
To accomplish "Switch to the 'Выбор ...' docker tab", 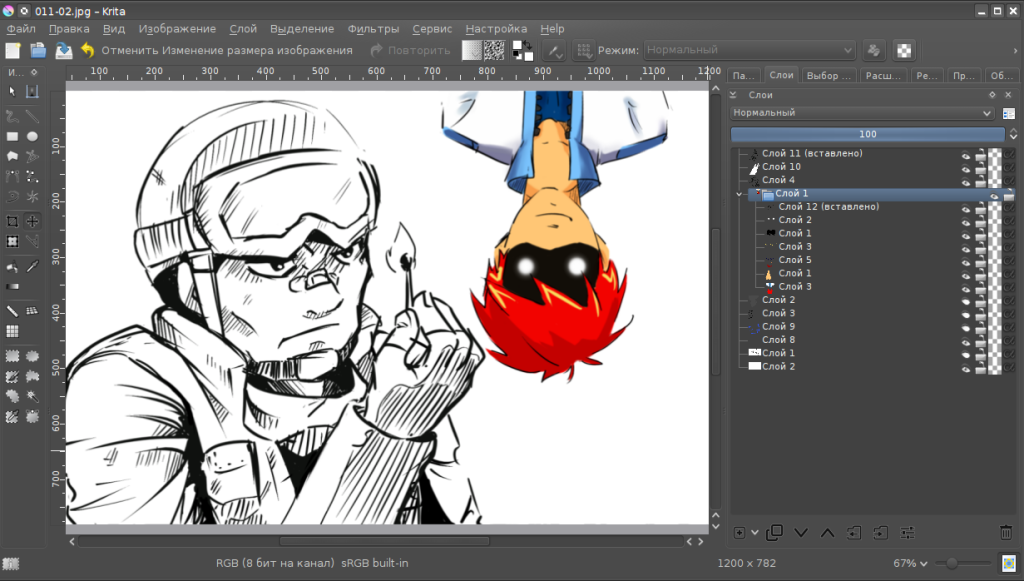I will pos(829,76).
